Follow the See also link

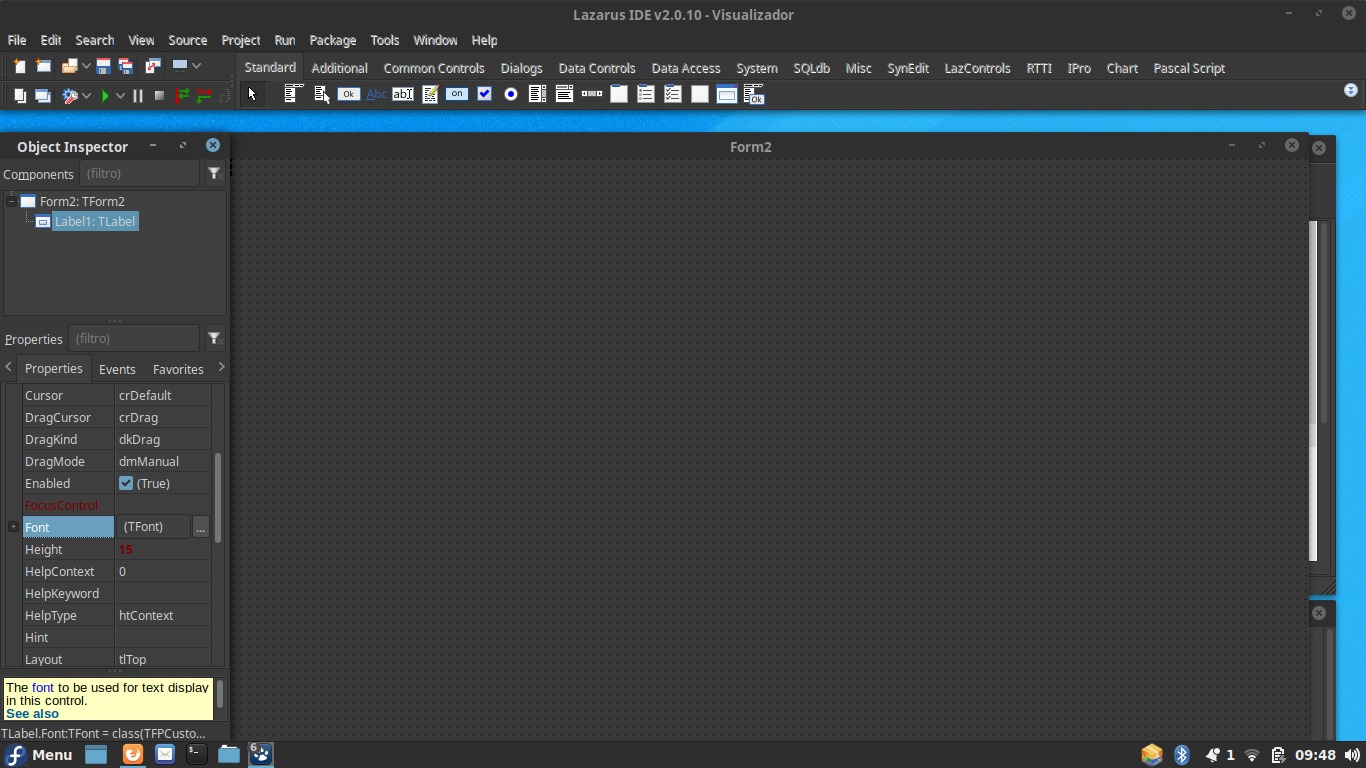(x=32, y=714)
